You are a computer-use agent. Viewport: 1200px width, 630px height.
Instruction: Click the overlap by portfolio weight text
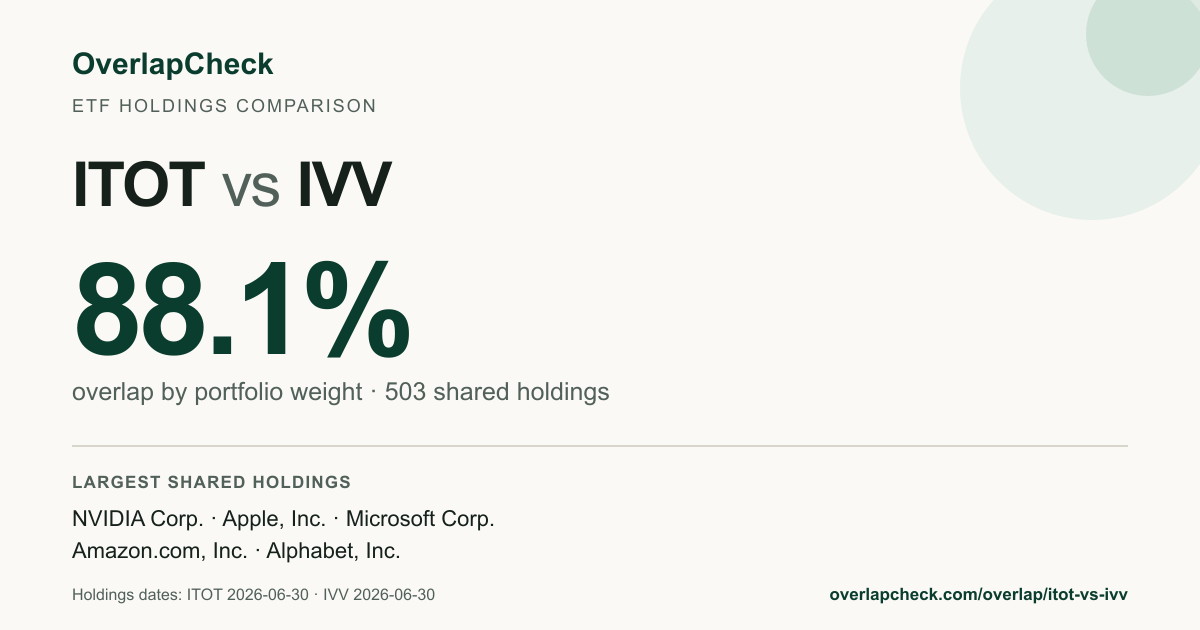pos(217,392)
